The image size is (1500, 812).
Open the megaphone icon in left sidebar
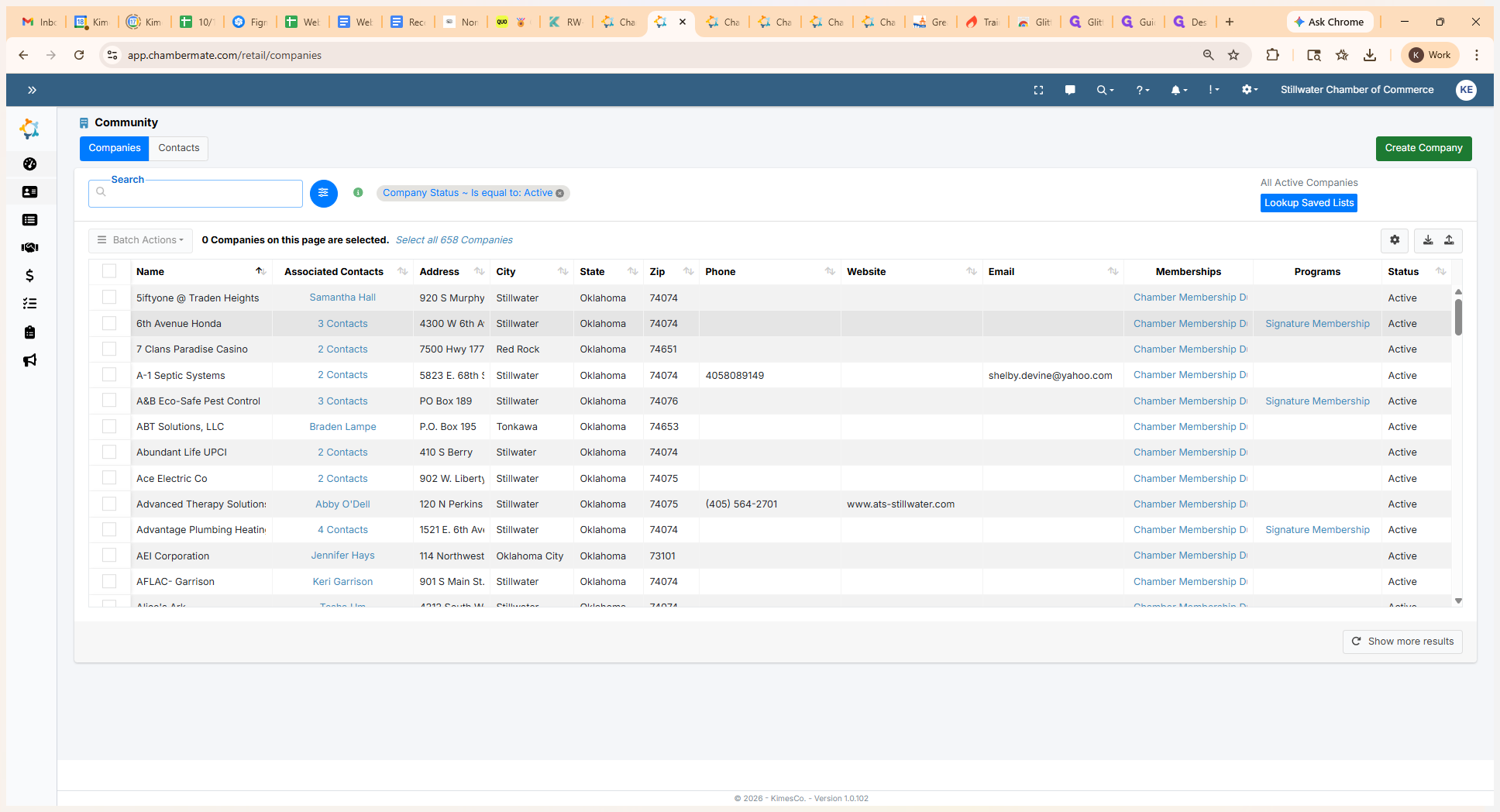(29, 360)
